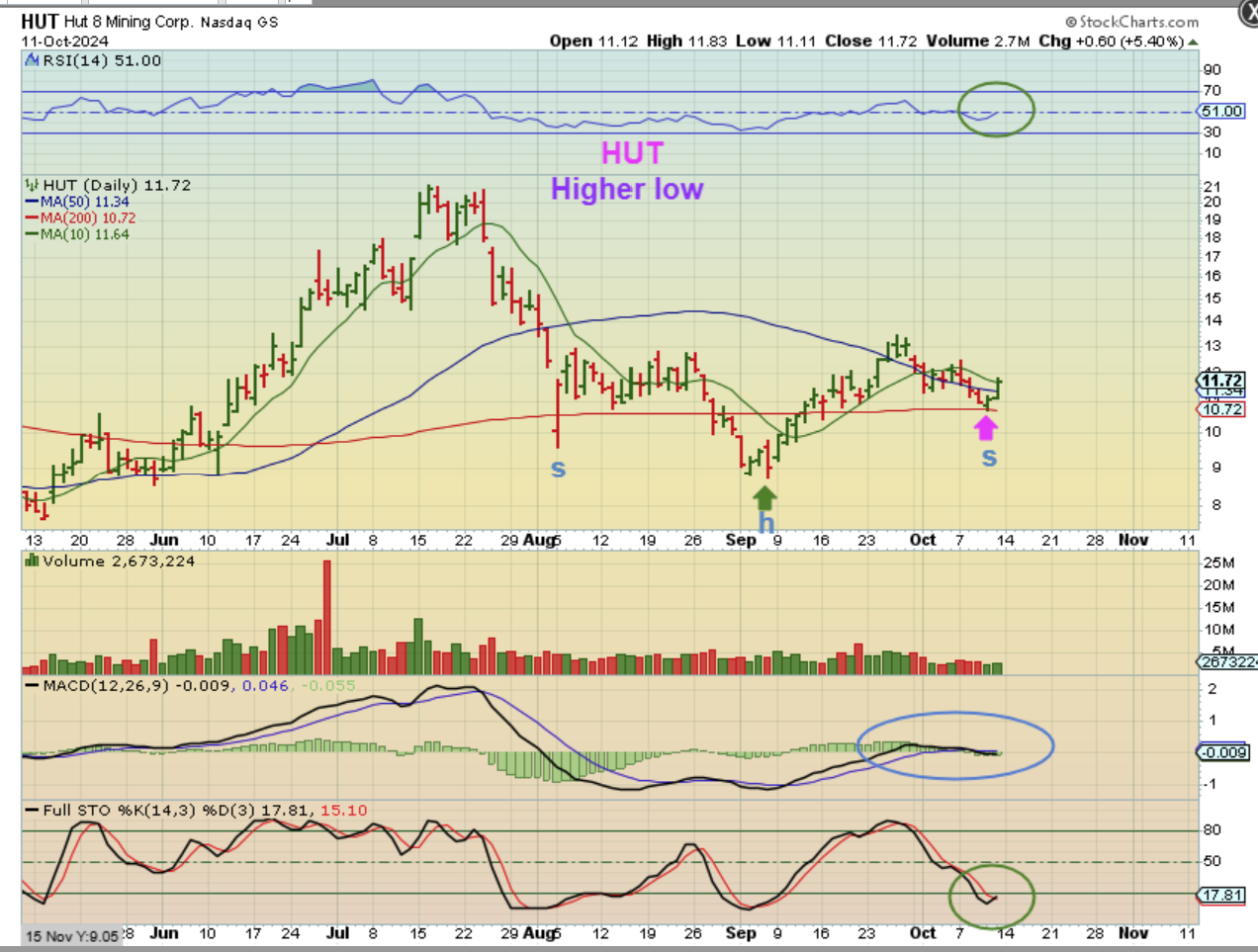Click the Volume 2.7M header value
The width and height of the screenshot is (1258, 952).
(x=979, y=41)
